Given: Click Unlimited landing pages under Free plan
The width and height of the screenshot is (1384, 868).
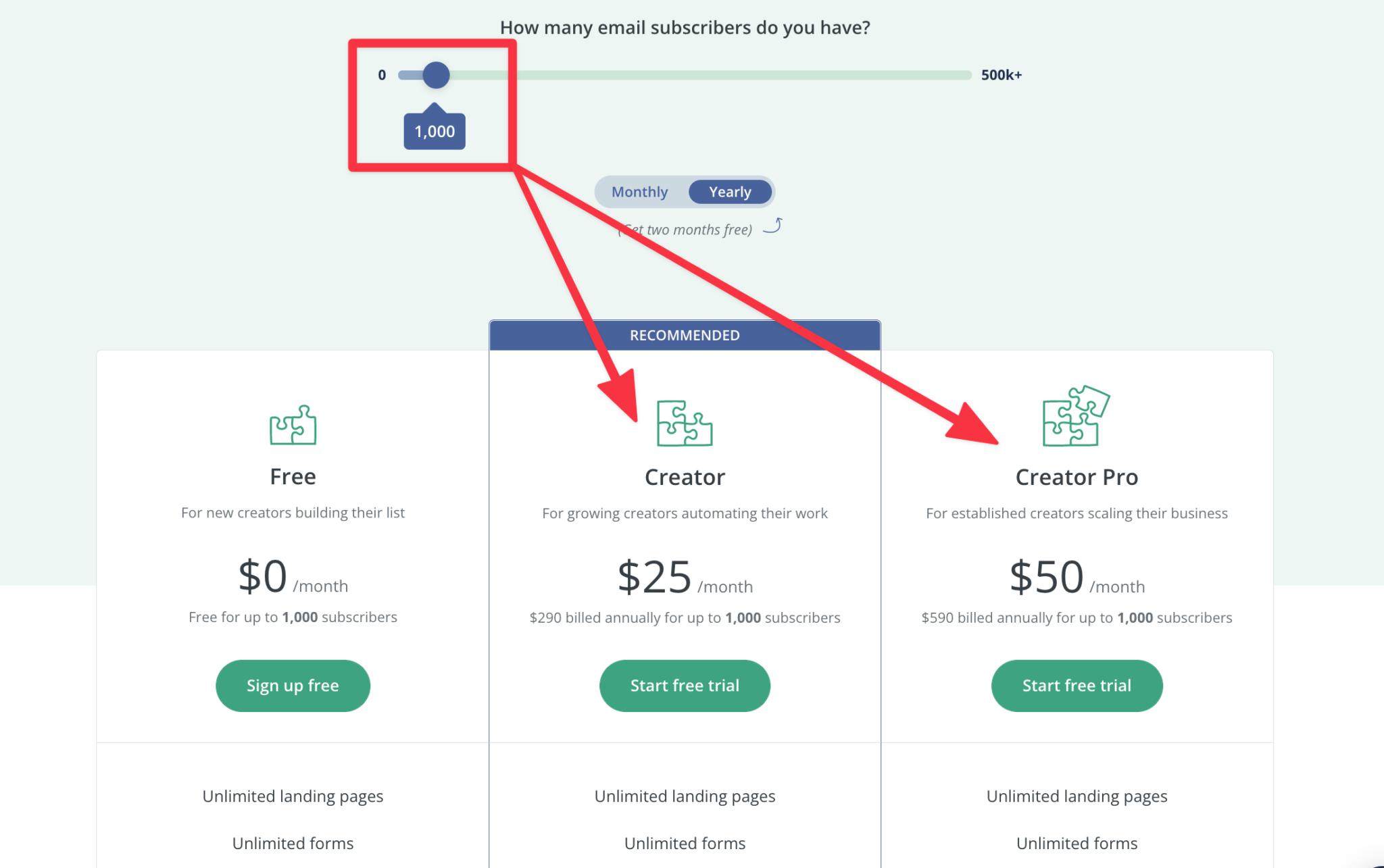Looking at the screenshot, I should click(293, 796).
